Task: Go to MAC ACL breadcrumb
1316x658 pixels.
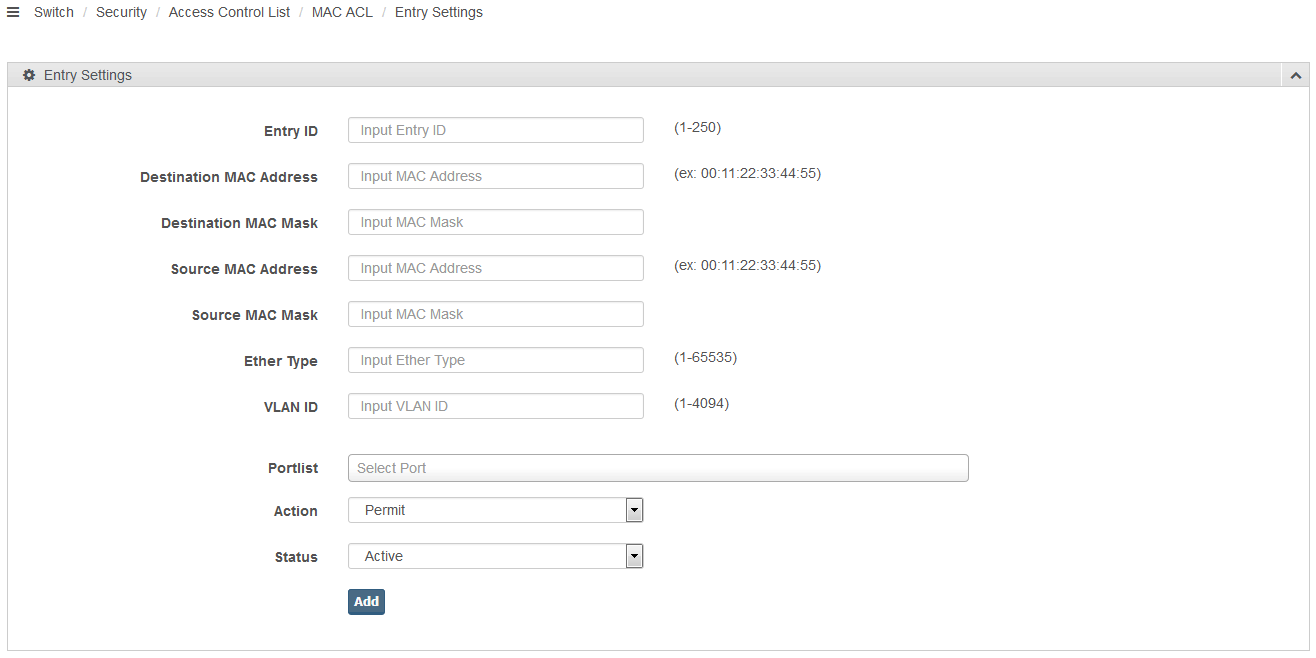Action: point(342,12)
